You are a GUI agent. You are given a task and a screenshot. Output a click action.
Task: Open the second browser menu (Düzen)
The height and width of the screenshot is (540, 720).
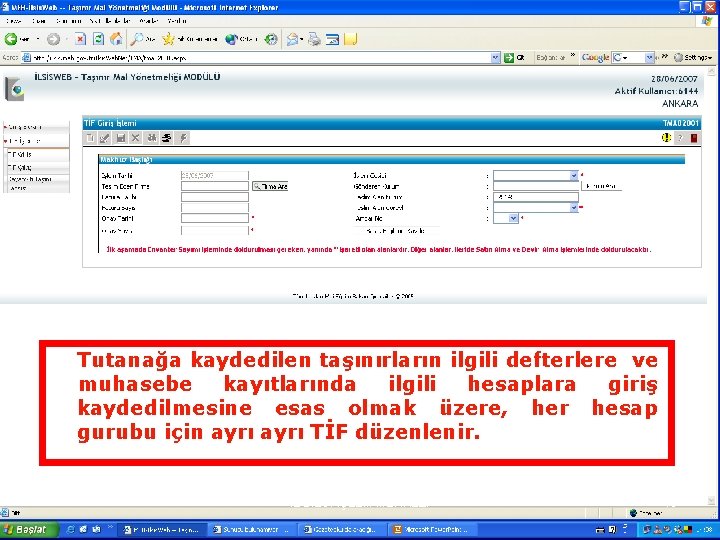(x=39, y=21)
